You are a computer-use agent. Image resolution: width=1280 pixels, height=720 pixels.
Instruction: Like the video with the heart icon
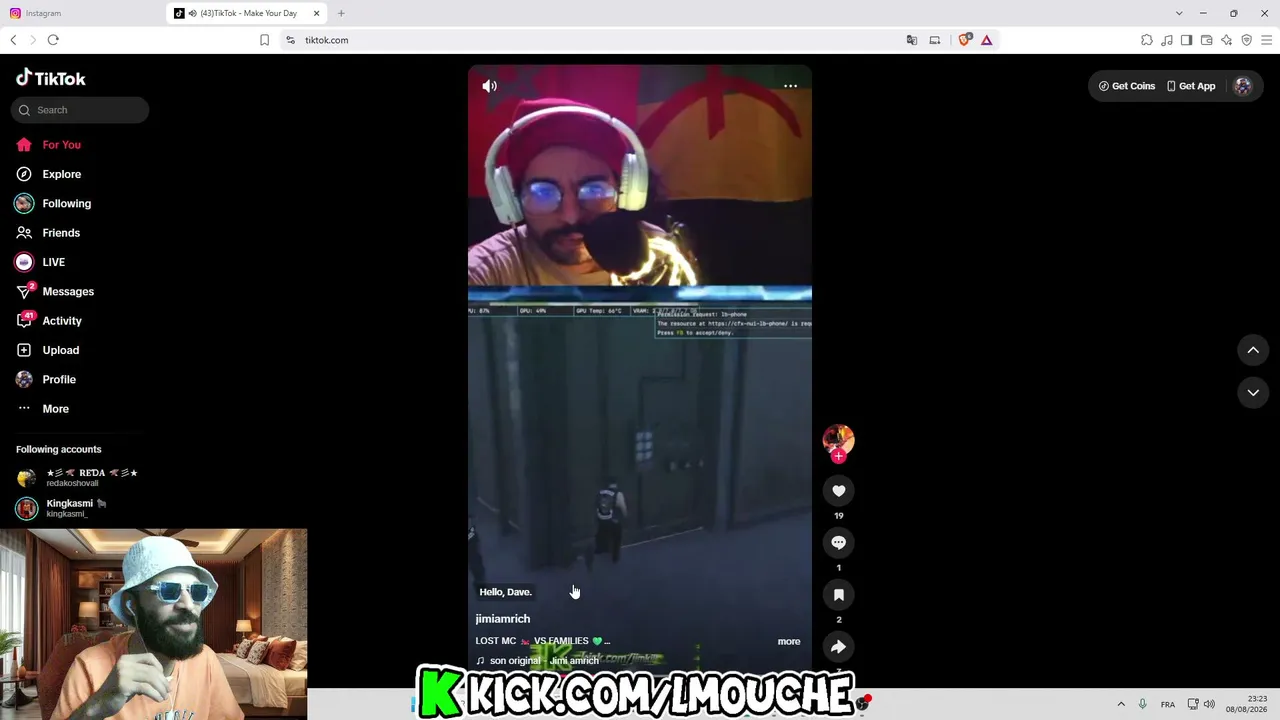click(838, 491)
